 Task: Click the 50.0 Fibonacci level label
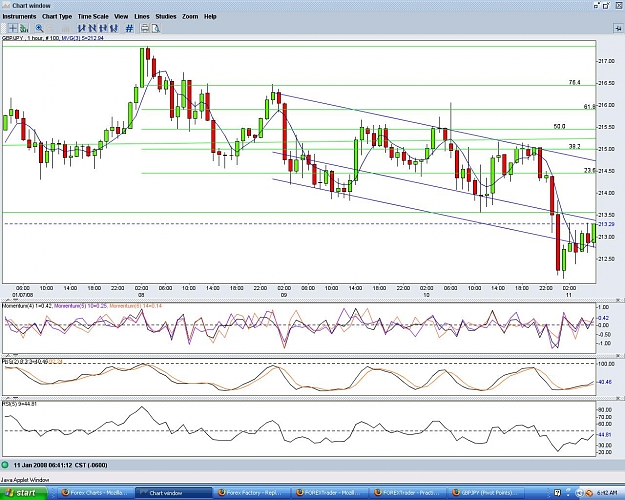coord(559,126)
